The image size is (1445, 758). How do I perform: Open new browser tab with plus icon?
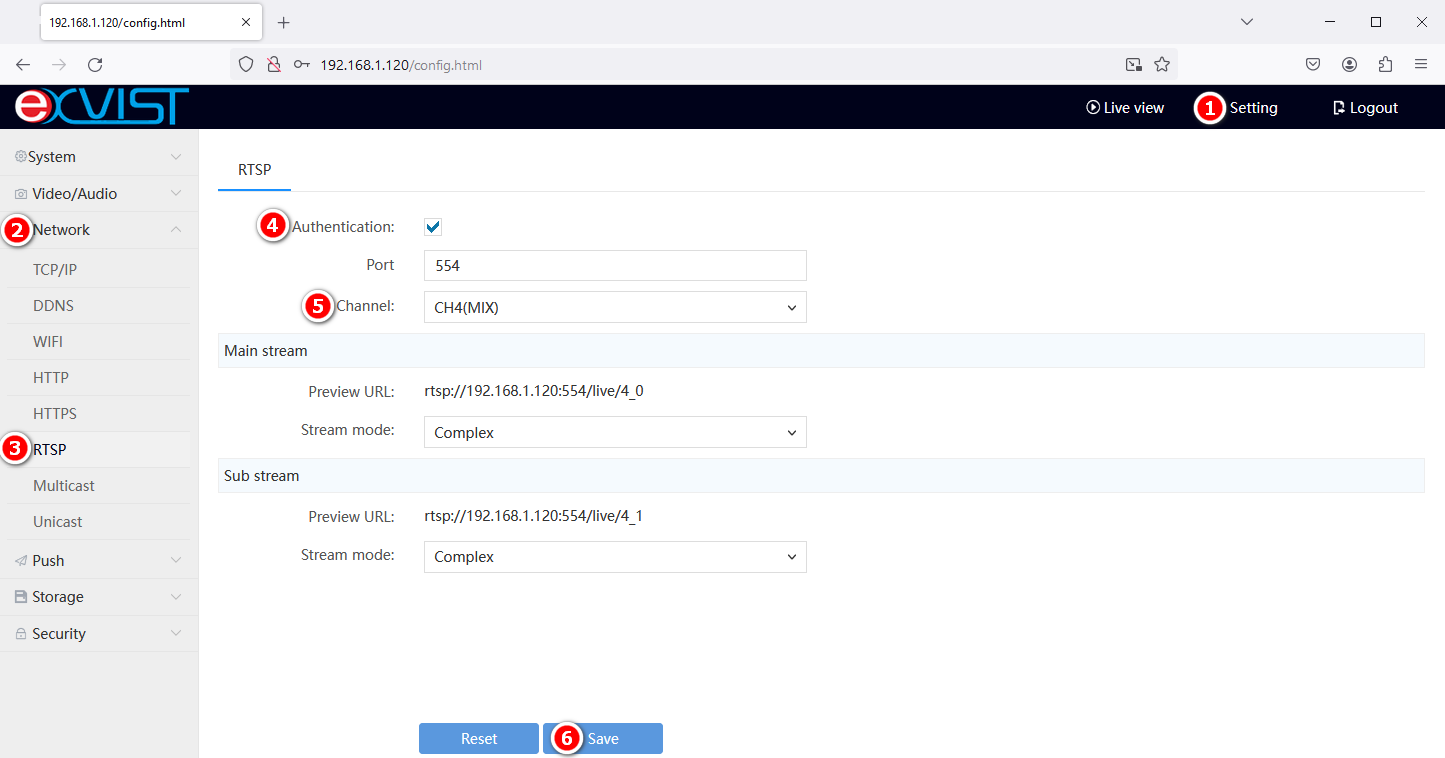pos(283,22)
